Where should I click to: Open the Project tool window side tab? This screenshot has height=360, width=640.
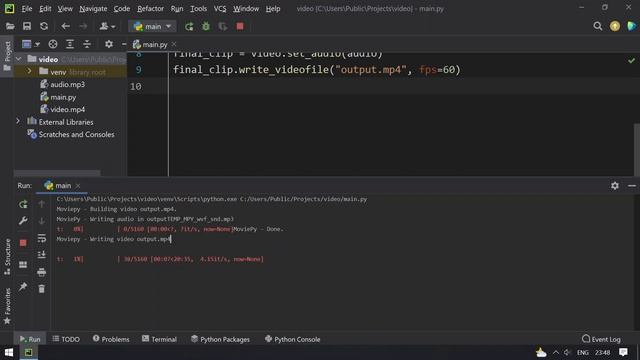pos(7,56)
